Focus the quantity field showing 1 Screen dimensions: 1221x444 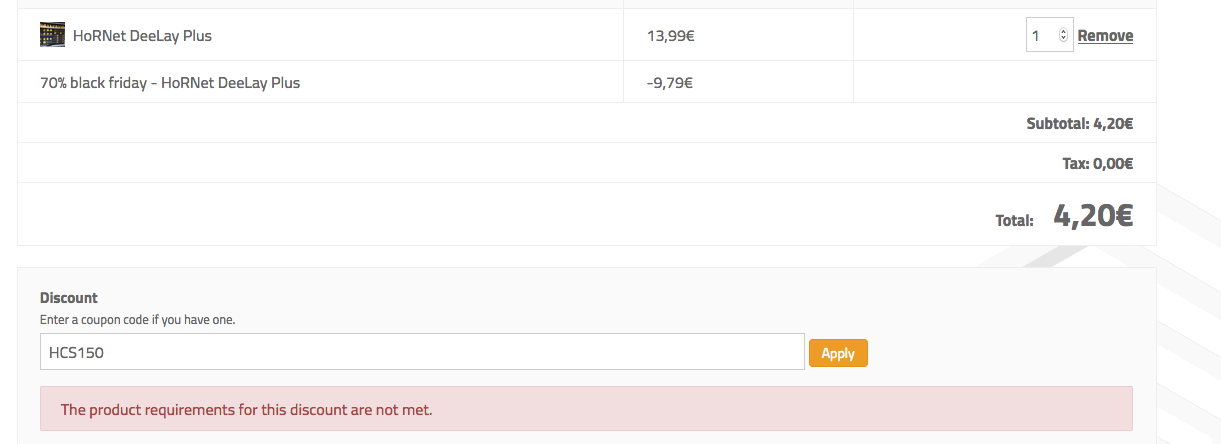click(x=1041, y=35)
